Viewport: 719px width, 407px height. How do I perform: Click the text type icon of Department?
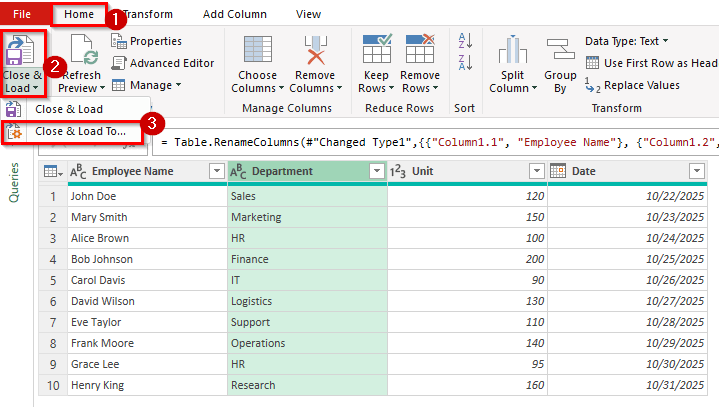238,171
